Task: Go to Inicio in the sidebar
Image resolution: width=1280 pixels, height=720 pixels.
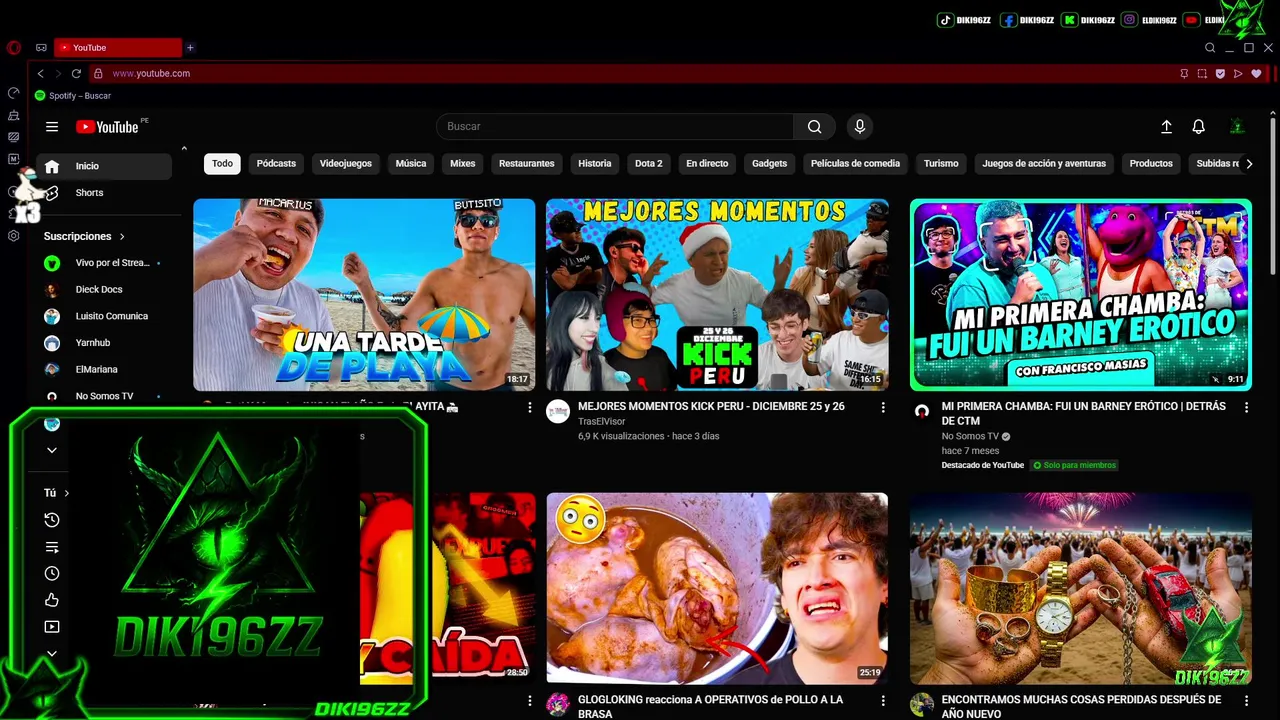Action: [x=104, y=166]
